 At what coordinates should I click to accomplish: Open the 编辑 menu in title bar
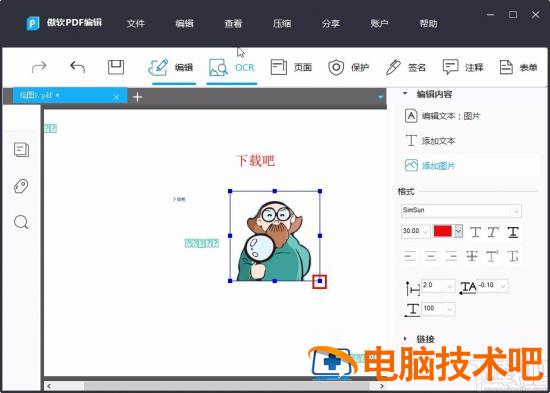pos(185,24)
